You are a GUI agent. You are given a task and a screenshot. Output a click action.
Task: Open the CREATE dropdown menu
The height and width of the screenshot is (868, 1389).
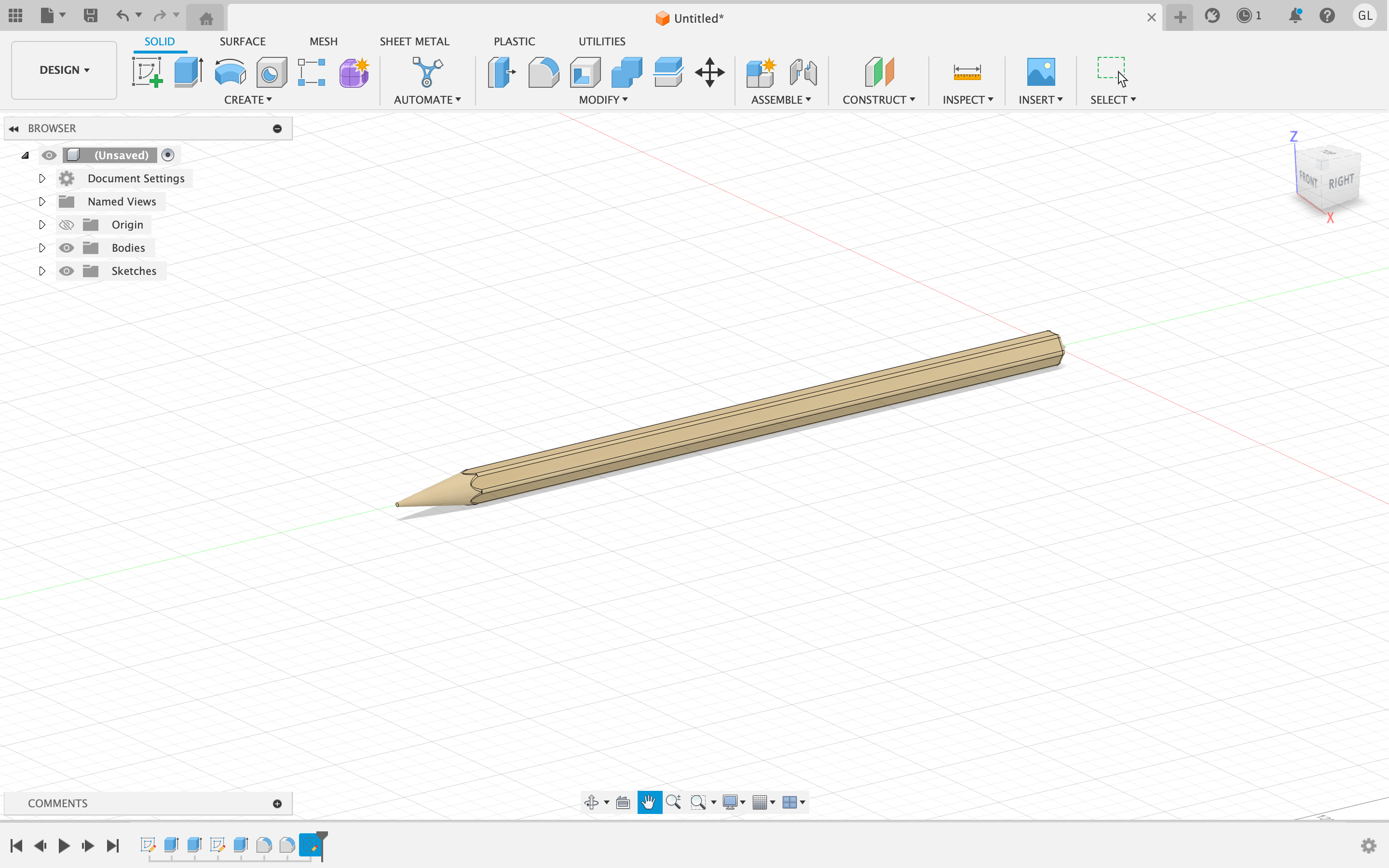coord(247,100)
